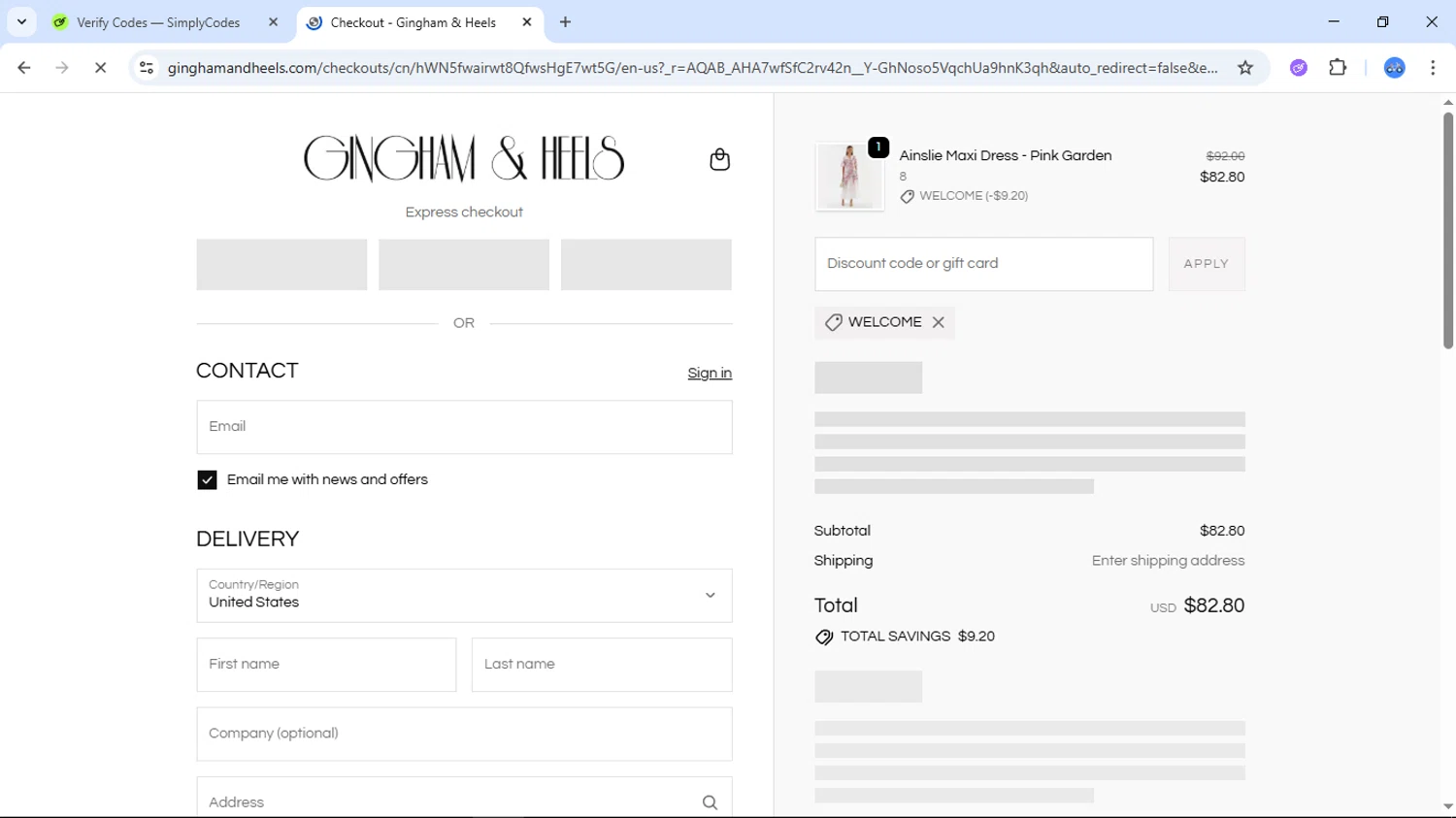Click the last express checkout placeholder button
Viewport: 1456px width, 818px height.
(x=646, y=265)
